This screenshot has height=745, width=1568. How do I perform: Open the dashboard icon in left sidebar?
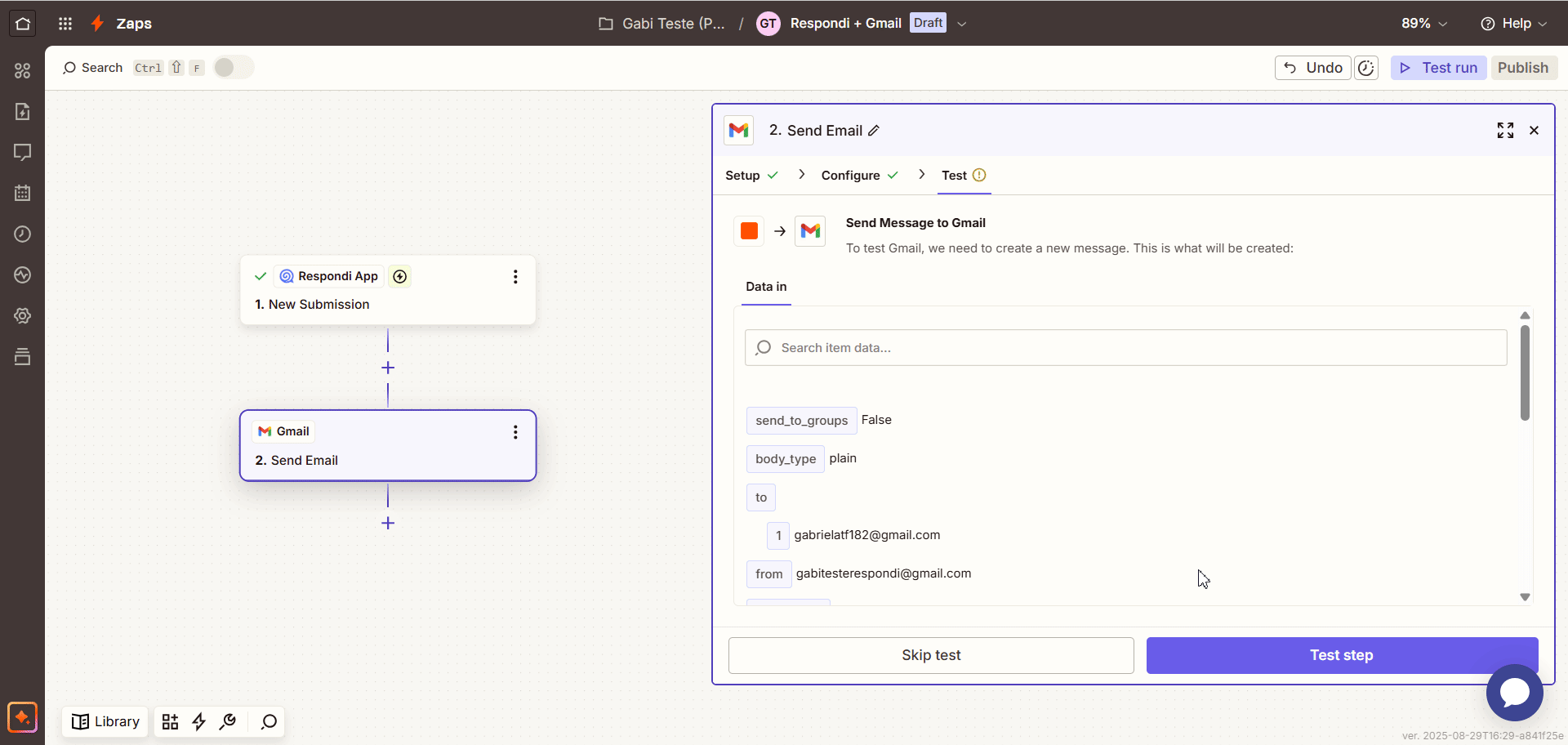[23, 71]
